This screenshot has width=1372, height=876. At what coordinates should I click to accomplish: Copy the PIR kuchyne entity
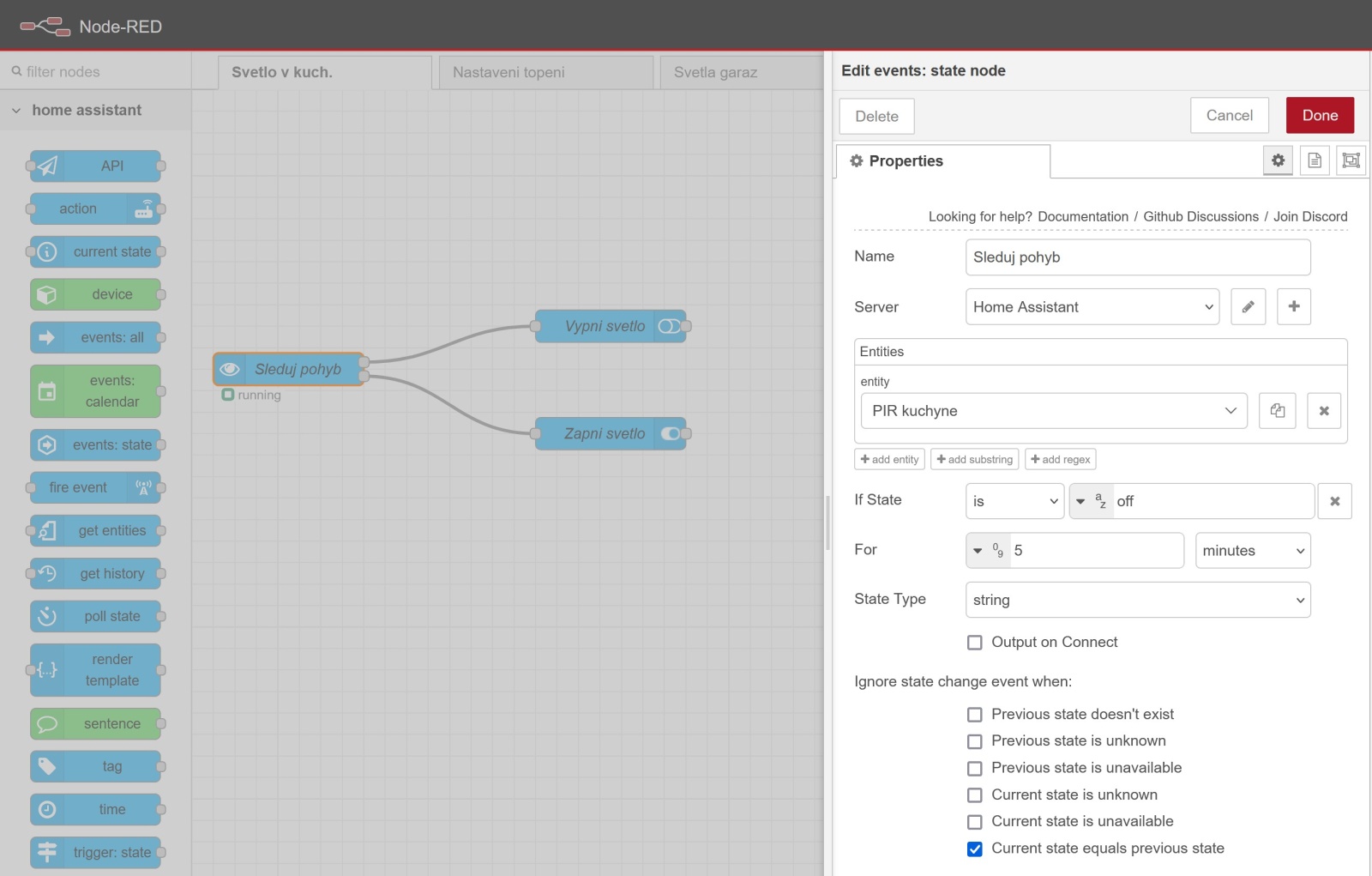[x=1277, y=411]
